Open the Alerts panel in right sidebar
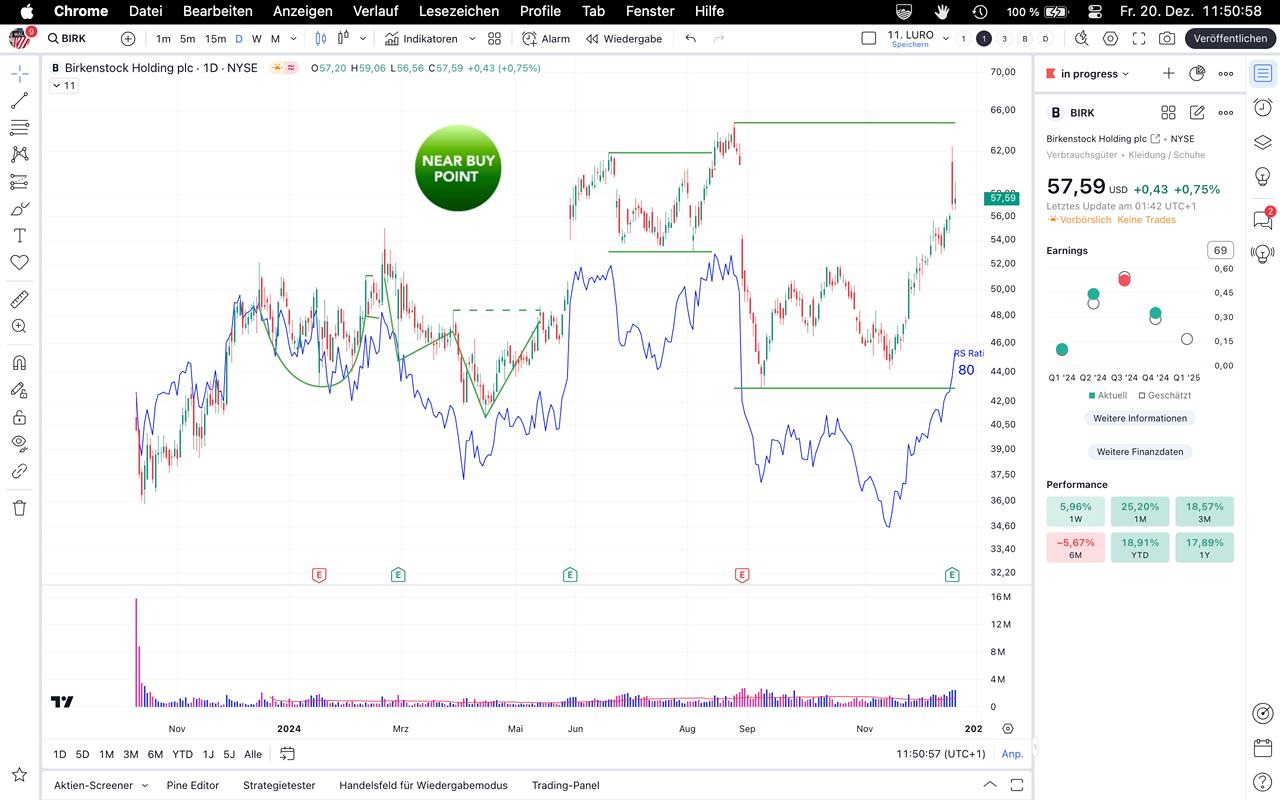The height and width of the screenshot is (800, 1280). 1263,108
